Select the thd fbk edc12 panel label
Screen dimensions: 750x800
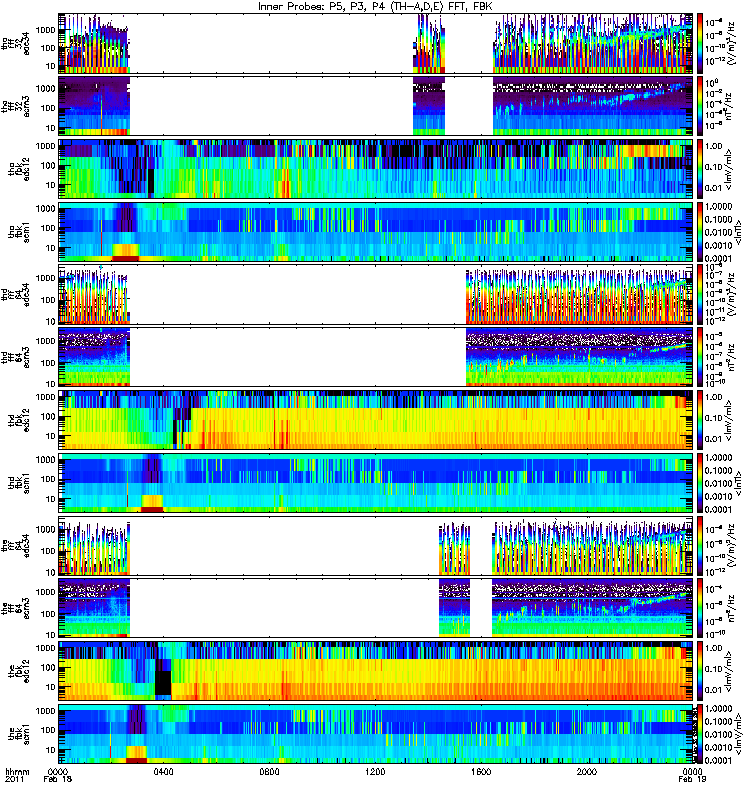[19, 420]
